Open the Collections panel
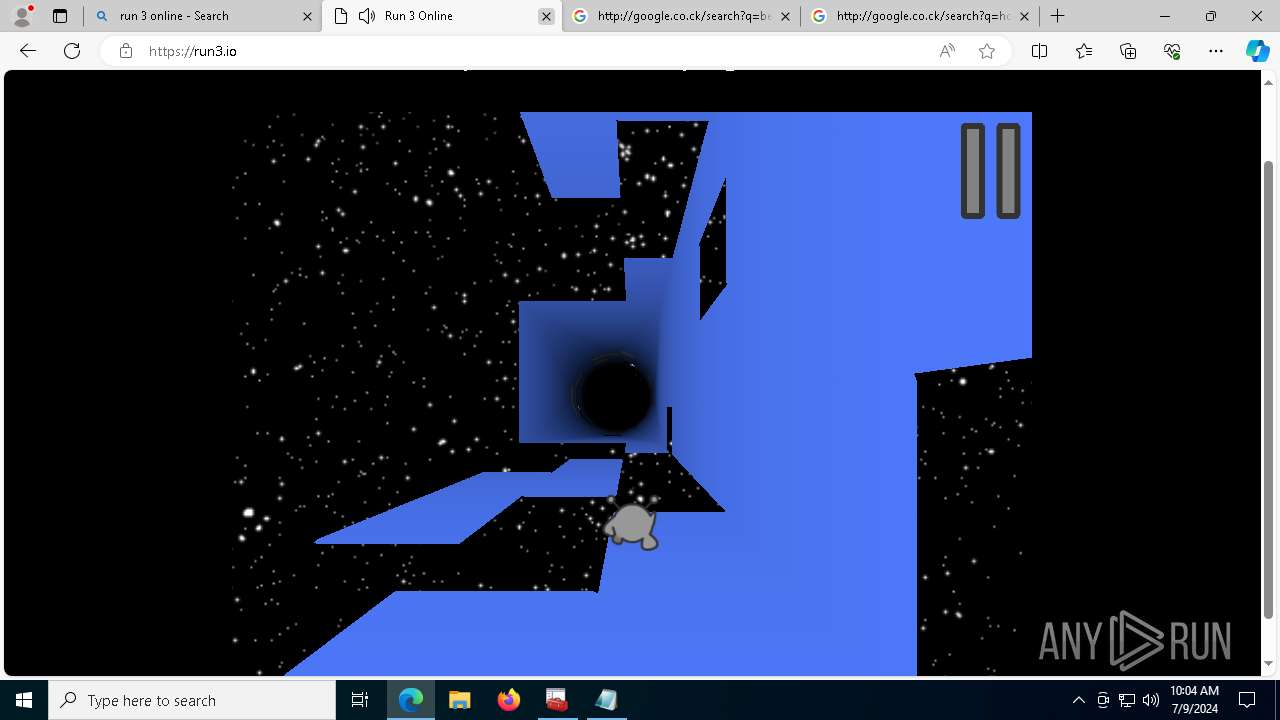The height and width of the screenshot is (720, 1280). 1128,51
